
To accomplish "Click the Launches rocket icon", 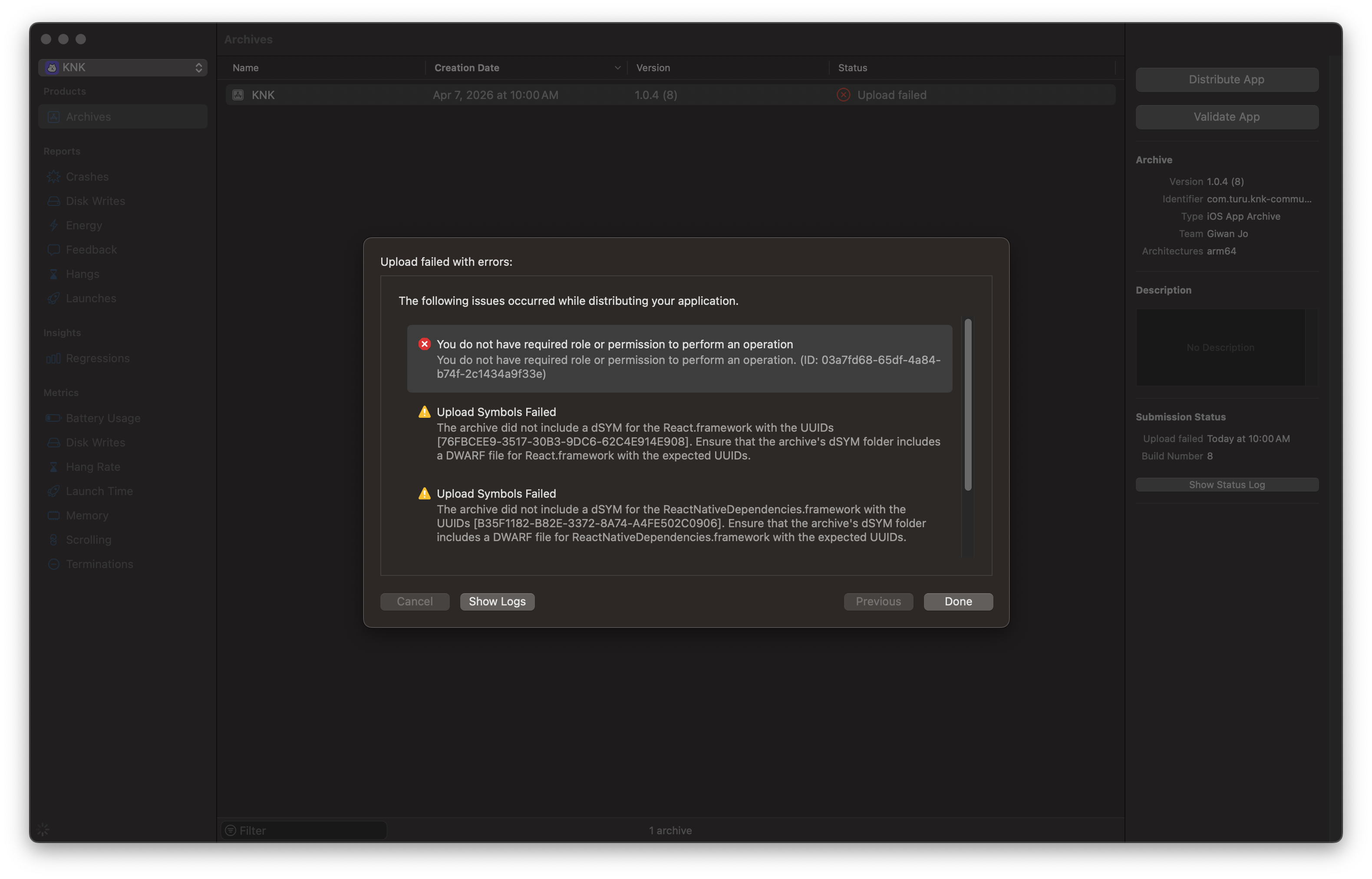I will click(x=54, y=298).
